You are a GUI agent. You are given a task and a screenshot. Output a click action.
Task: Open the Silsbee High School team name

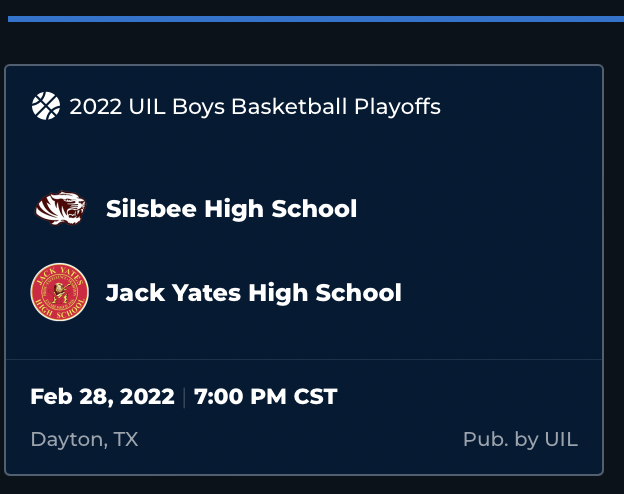point(231,209)
